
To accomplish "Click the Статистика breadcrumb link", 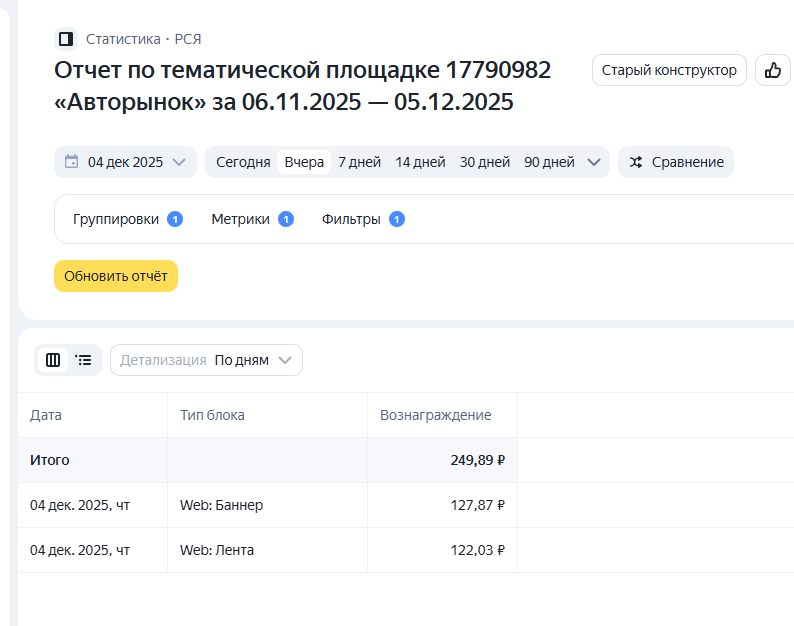I will click(123, 39).
